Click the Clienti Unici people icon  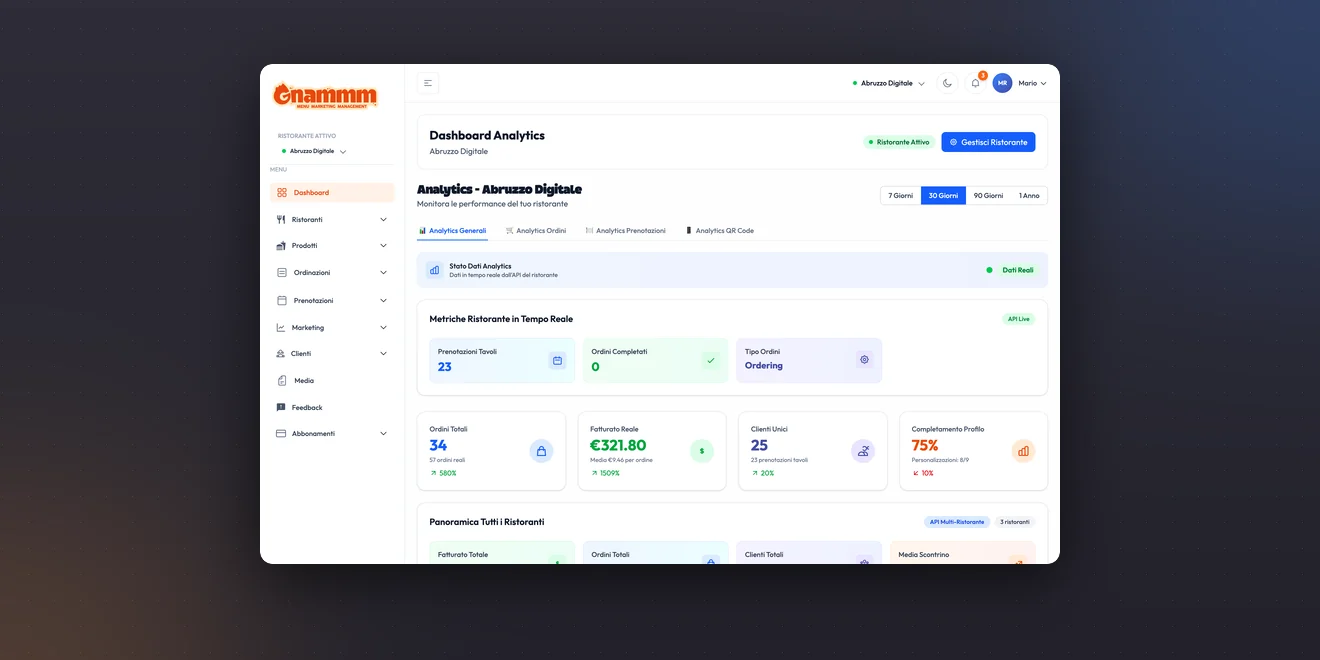pyautogui.click(x=863, y=451)
